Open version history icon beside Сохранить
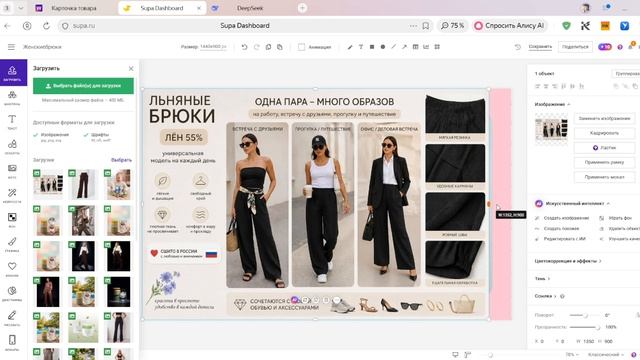 pos(518,47)
